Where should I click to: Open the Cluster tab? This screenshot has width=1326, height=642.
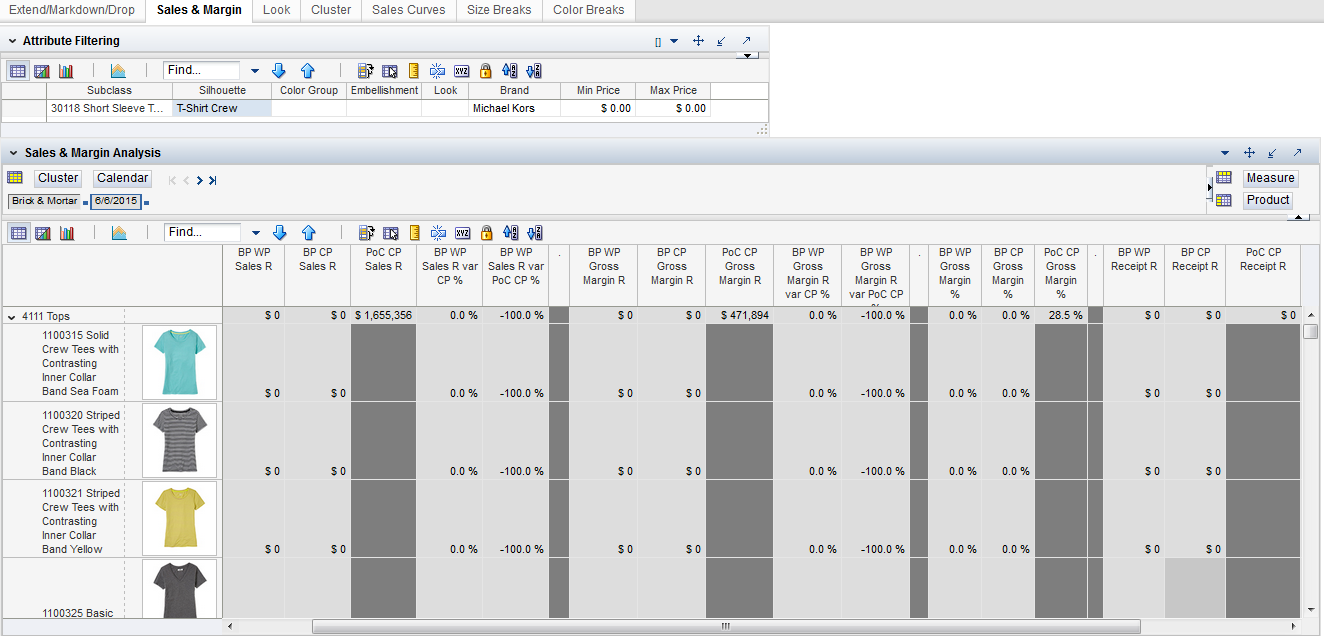click(x=331, y=10)
